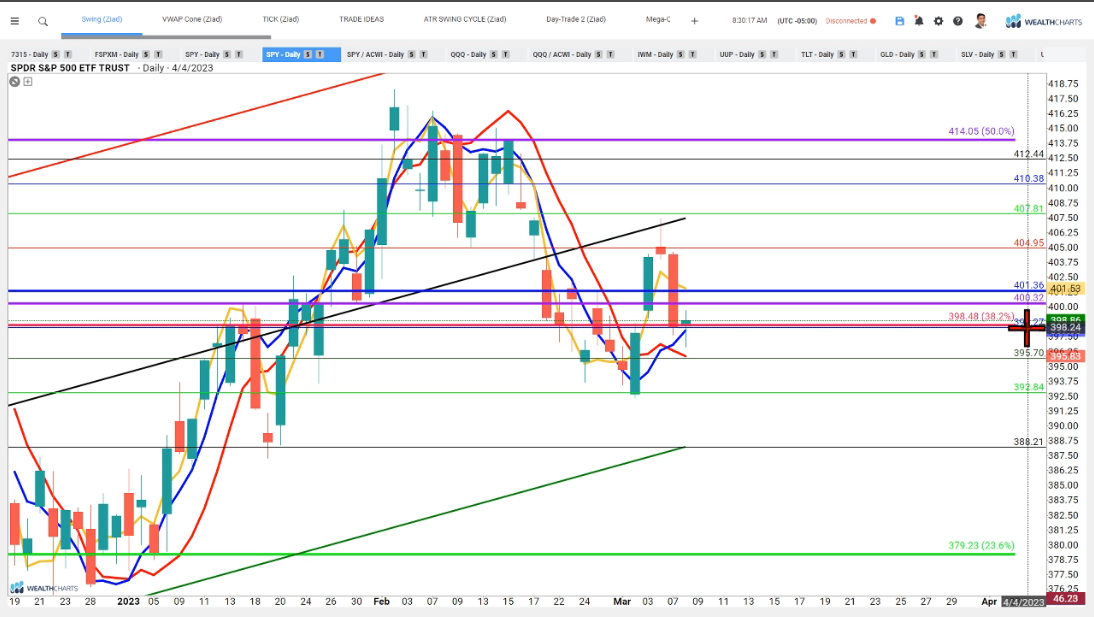Image resolution: width=1094 pixels, height=617 pixels.
Task: Click the red 395.83 price axis tag
Action: (1065, 356)
